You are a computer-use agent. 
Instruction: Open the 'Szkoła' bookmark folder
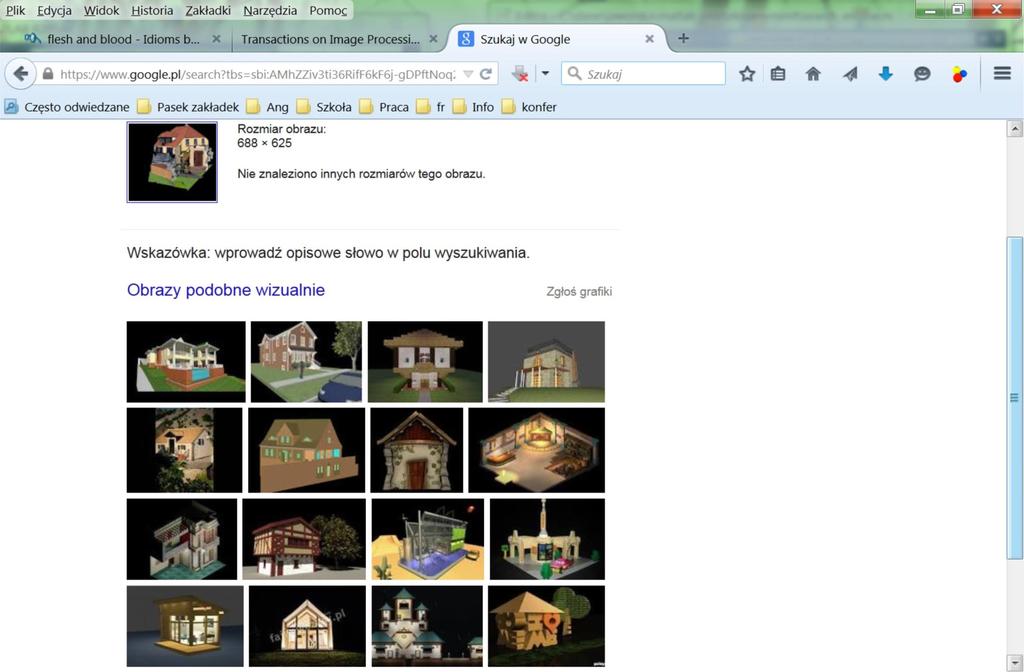tap(324, 107)
